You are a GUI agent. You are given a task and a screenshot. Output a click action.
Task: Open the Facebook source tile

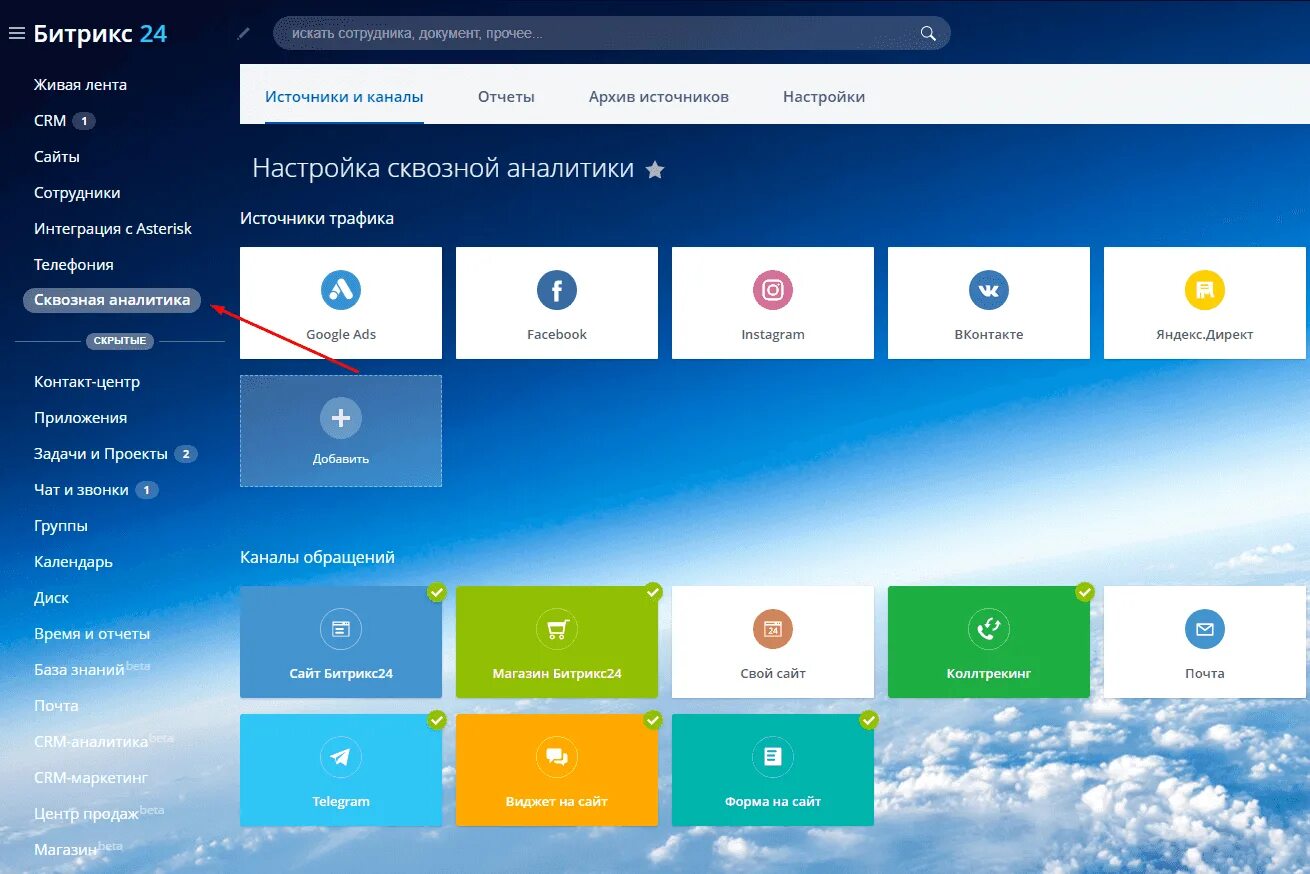[556, 302]
